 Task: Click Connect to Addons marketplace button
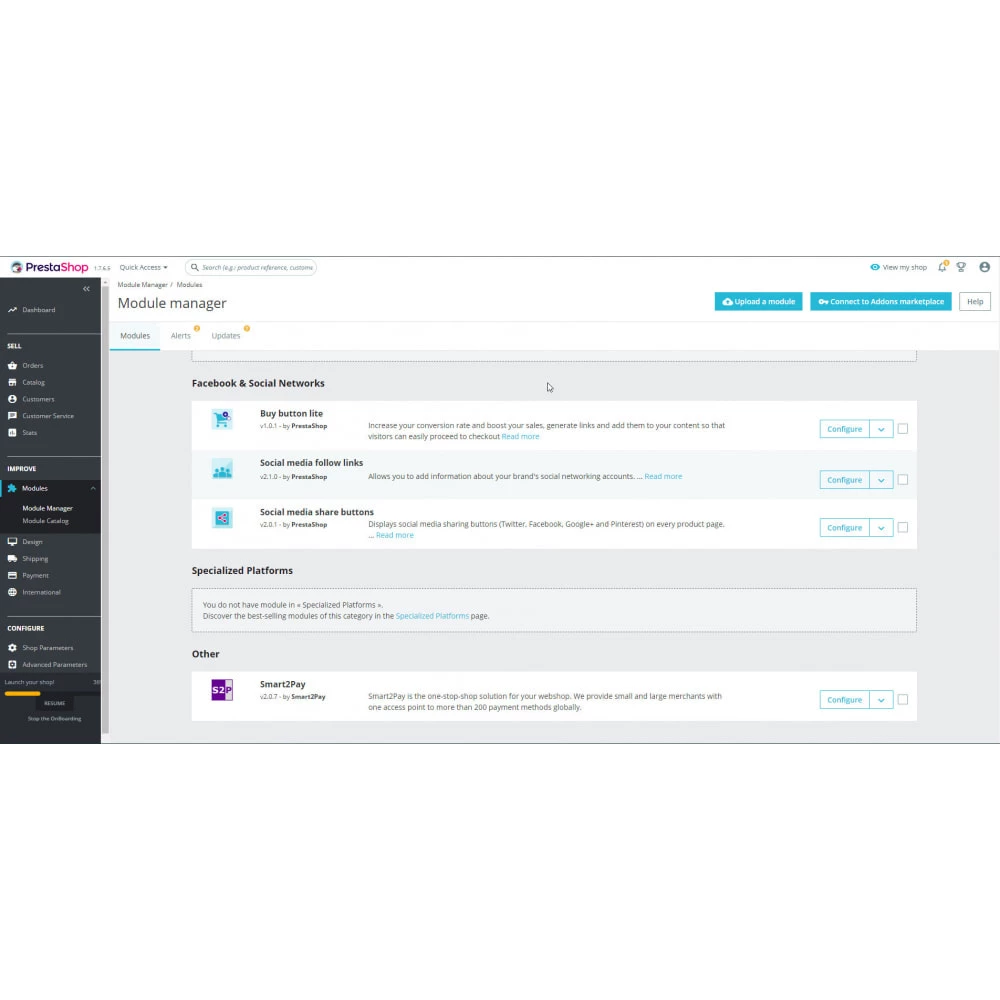[881, 302]
